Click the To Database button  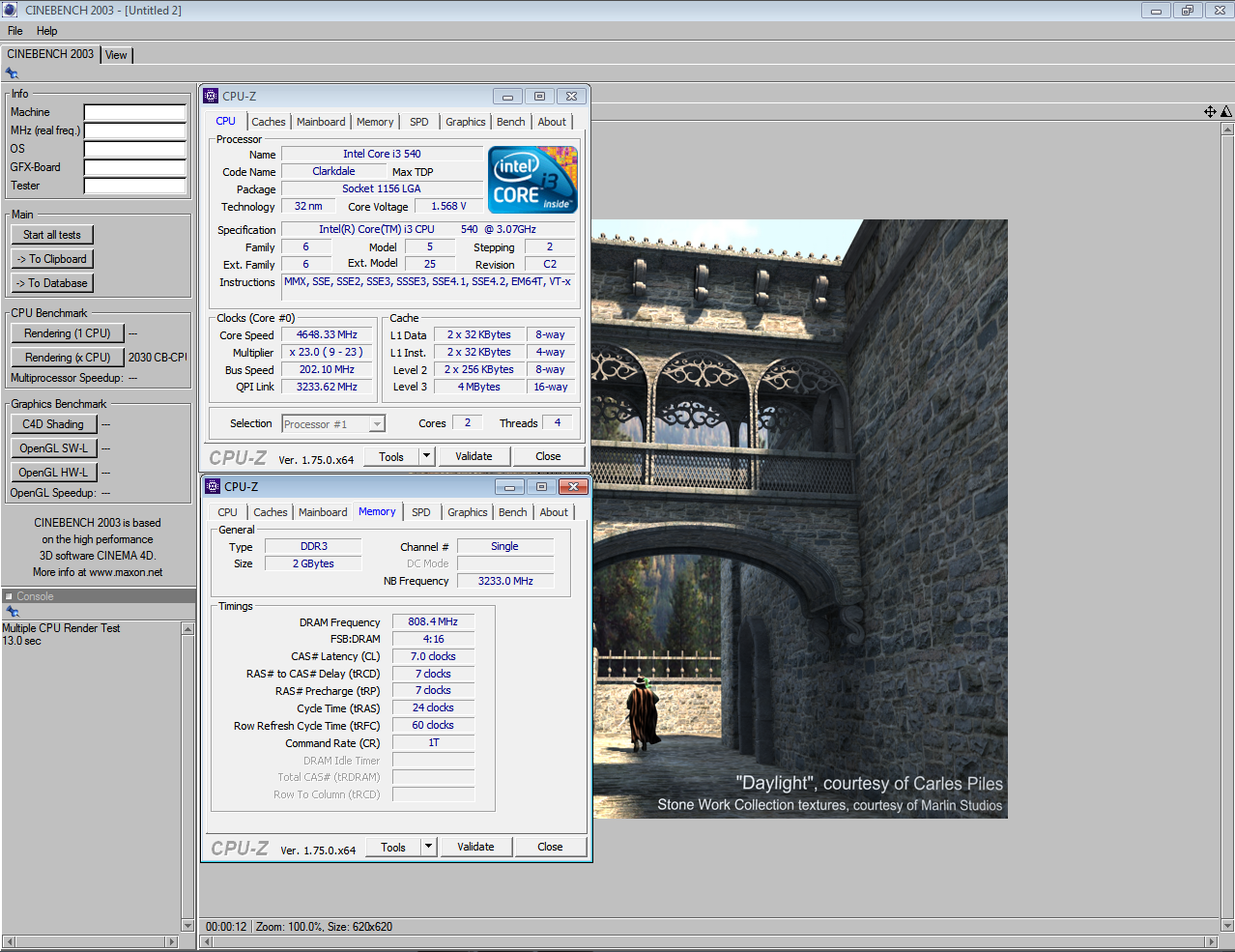pyautogui.click(x=52, y=283)
